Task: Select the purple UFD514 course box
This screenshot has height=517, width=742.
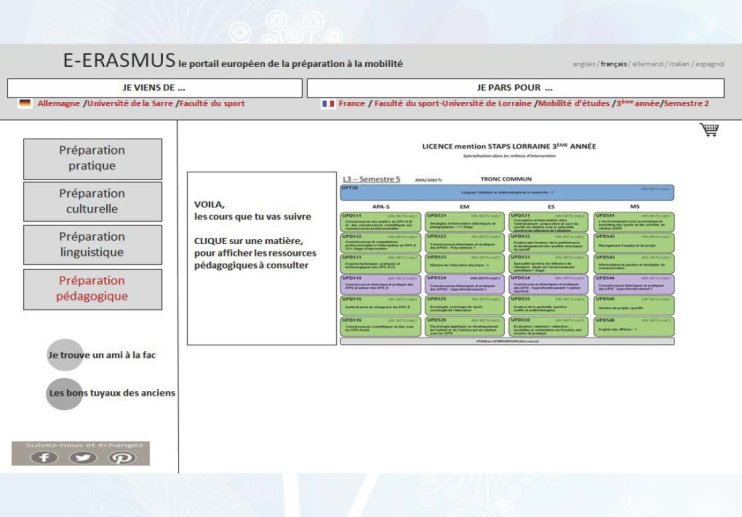Action: point(380,284)
